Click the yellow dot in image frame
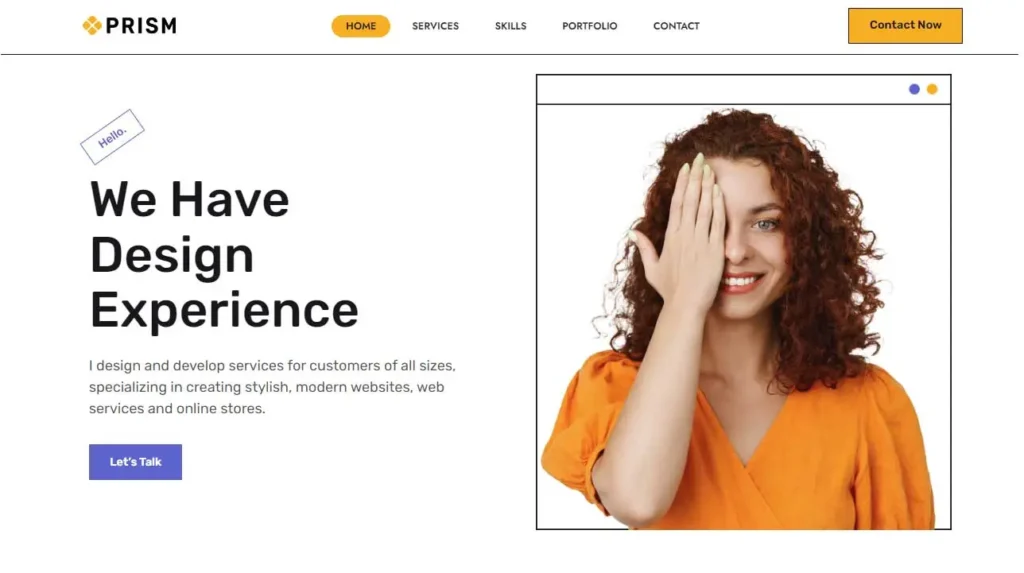Screen dimensions: 1024x573 point(932,89)
